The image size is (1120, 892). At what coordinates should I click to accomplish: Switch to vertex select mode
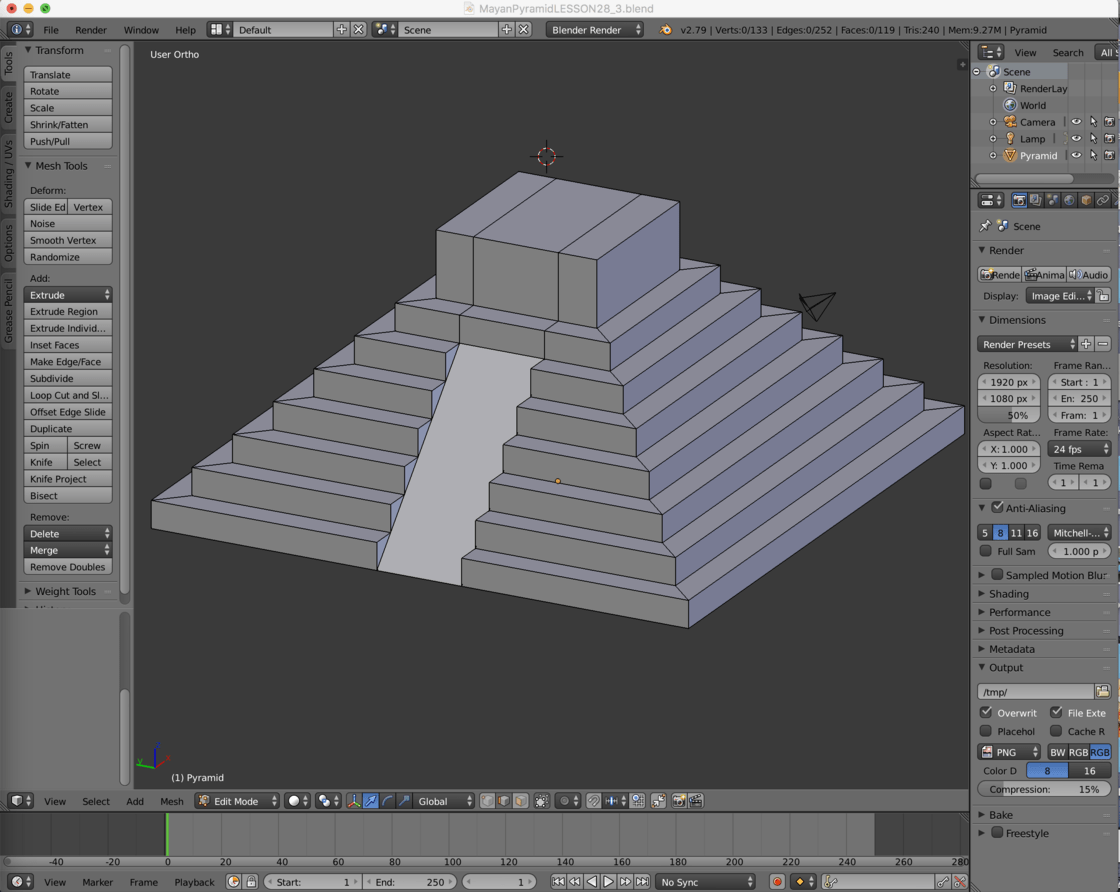coord(487,801)
